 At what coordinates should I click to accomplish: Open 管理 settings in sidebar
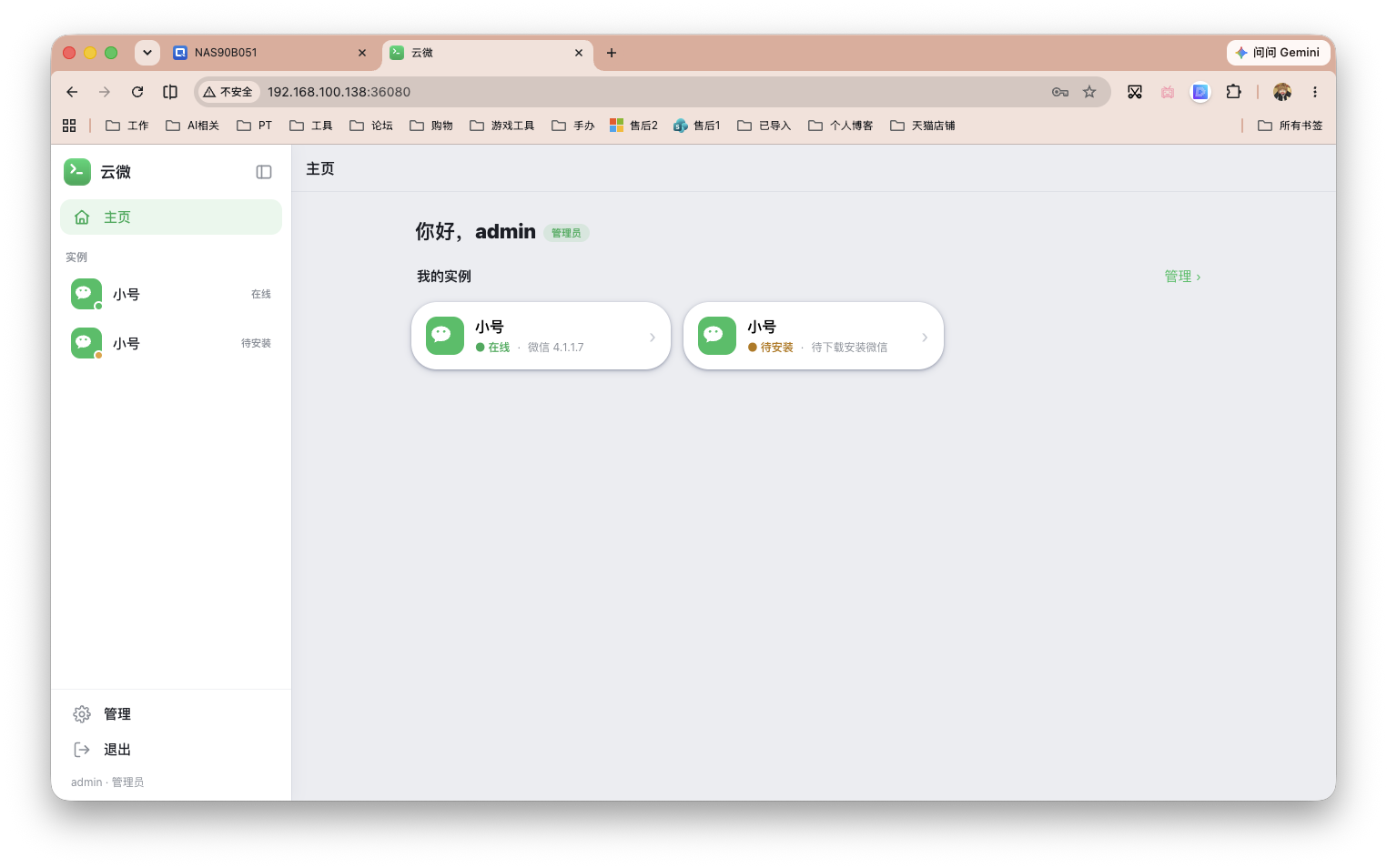[x=171, y=714]
